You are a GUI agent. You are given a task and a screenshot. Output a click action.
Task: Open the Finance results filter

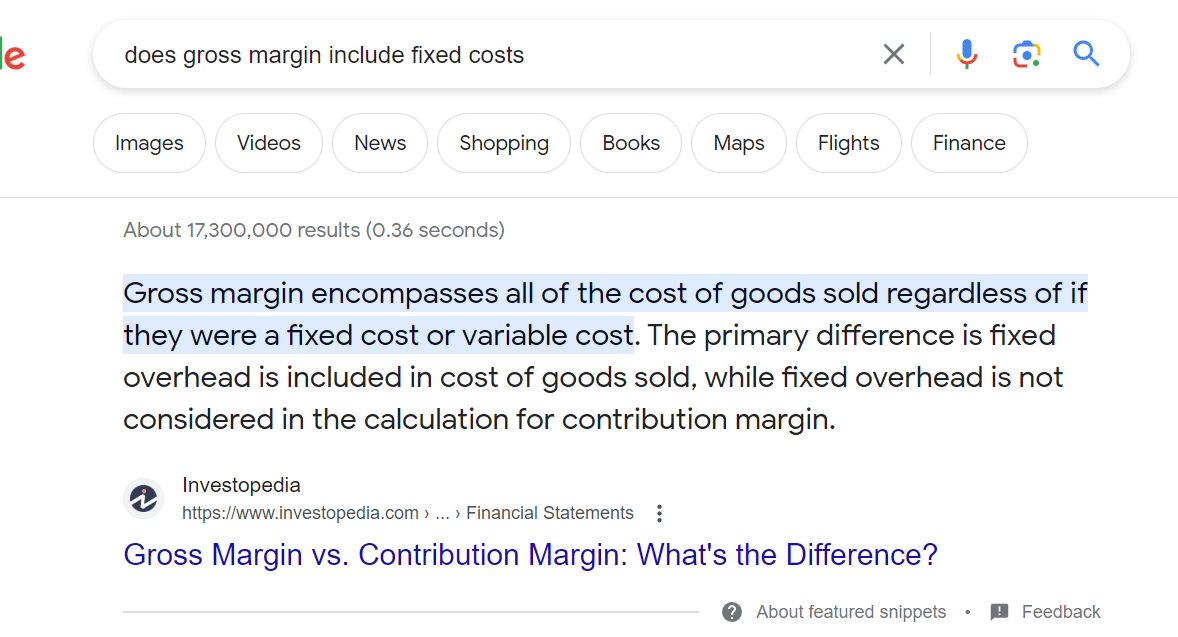coord(969,143)
